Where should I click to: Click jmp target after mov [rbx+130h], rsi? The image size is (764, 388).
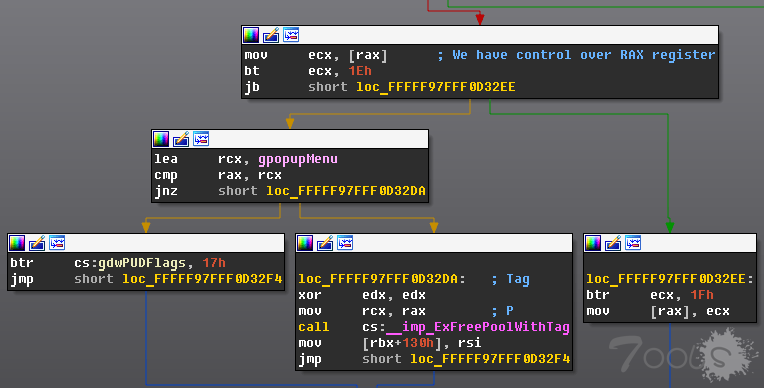(490, 359)
